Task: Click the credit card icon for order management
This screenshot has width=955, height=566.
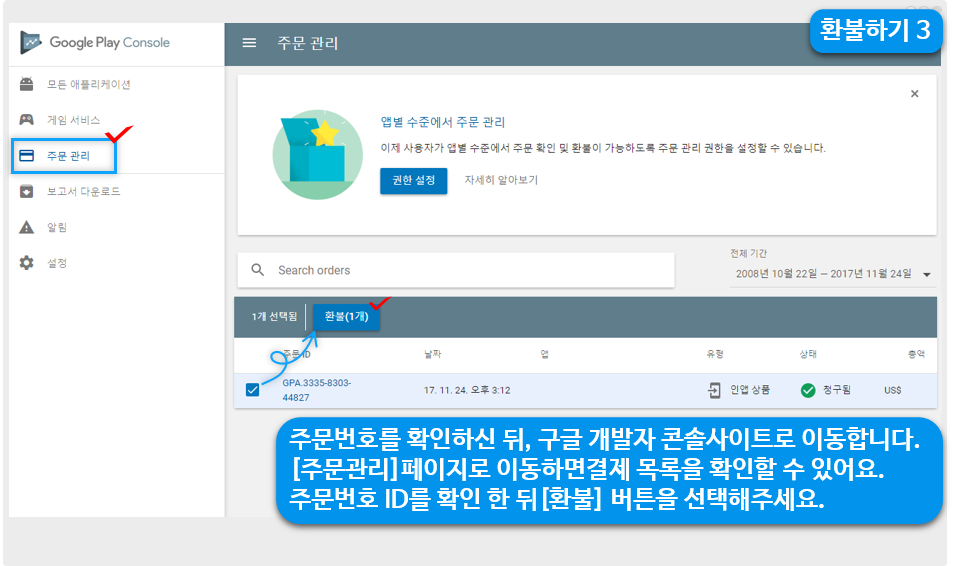Action: click(x=27, y=156)
